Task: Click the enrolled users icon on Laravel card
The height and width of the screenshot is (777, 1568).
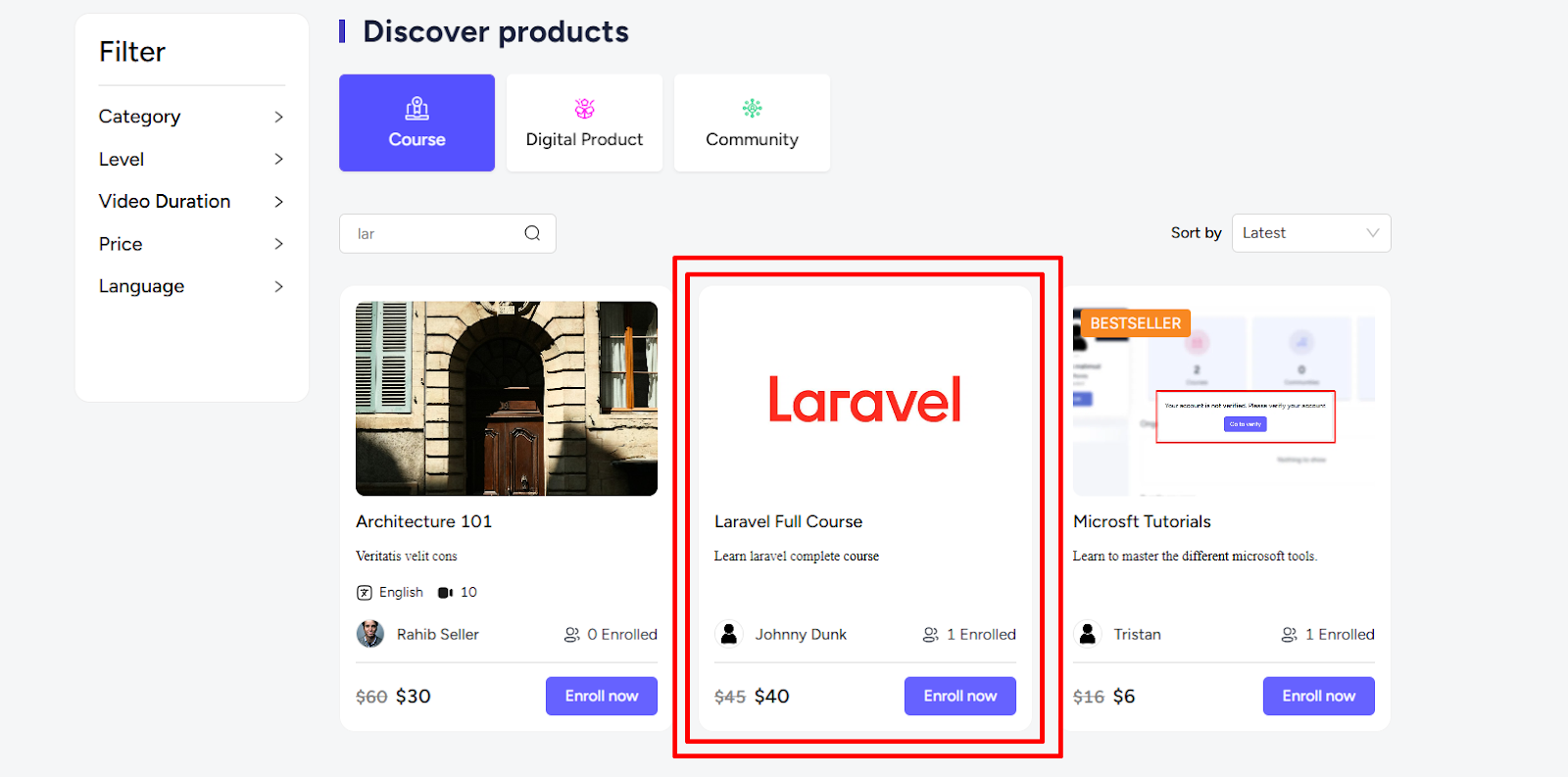Action: 930,635
